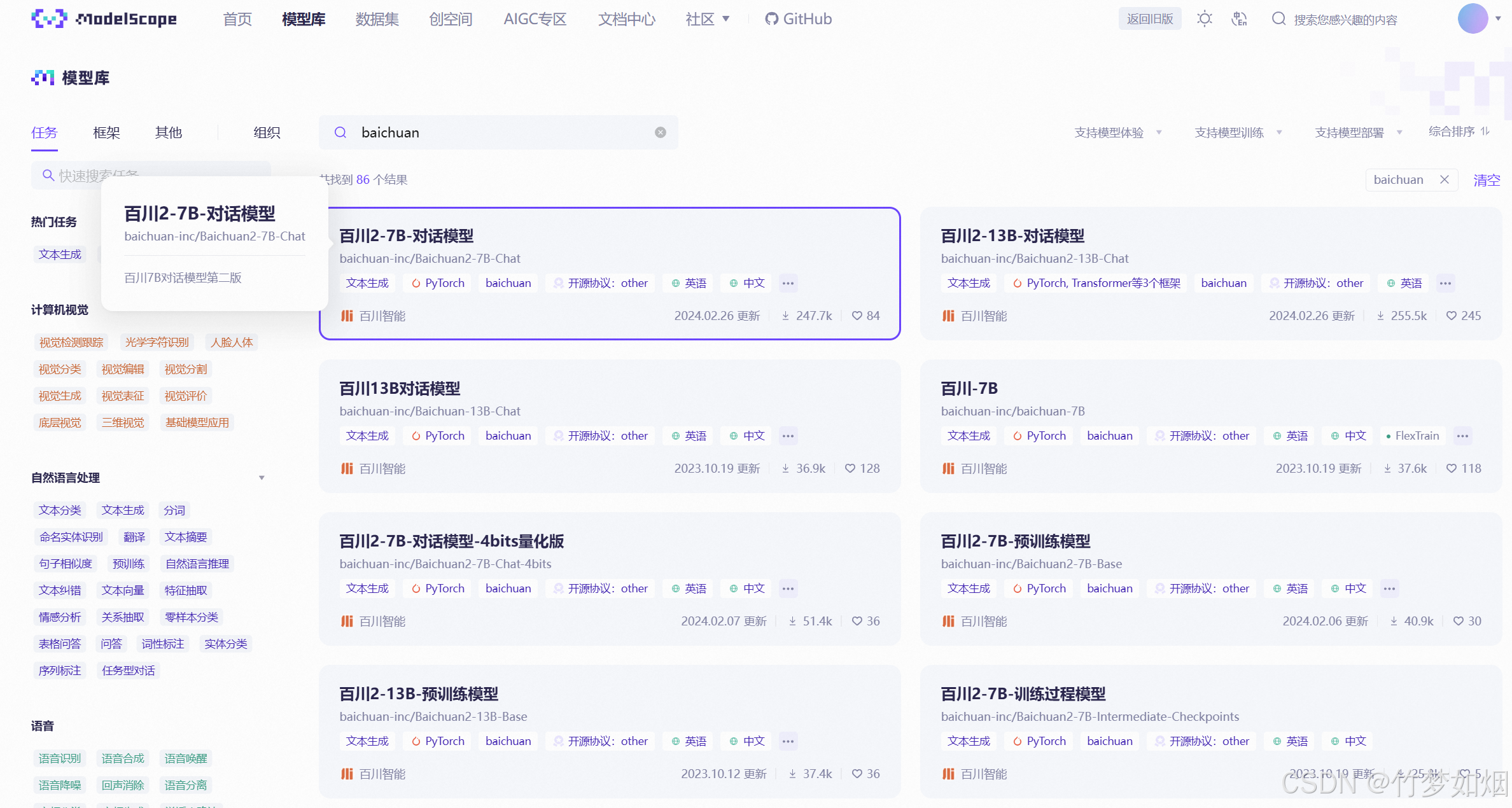Screen dimensions: 1512x808
Task: Toggle the theme using the sun icon
Action: pyautogui.click(x=1205, y=18)
